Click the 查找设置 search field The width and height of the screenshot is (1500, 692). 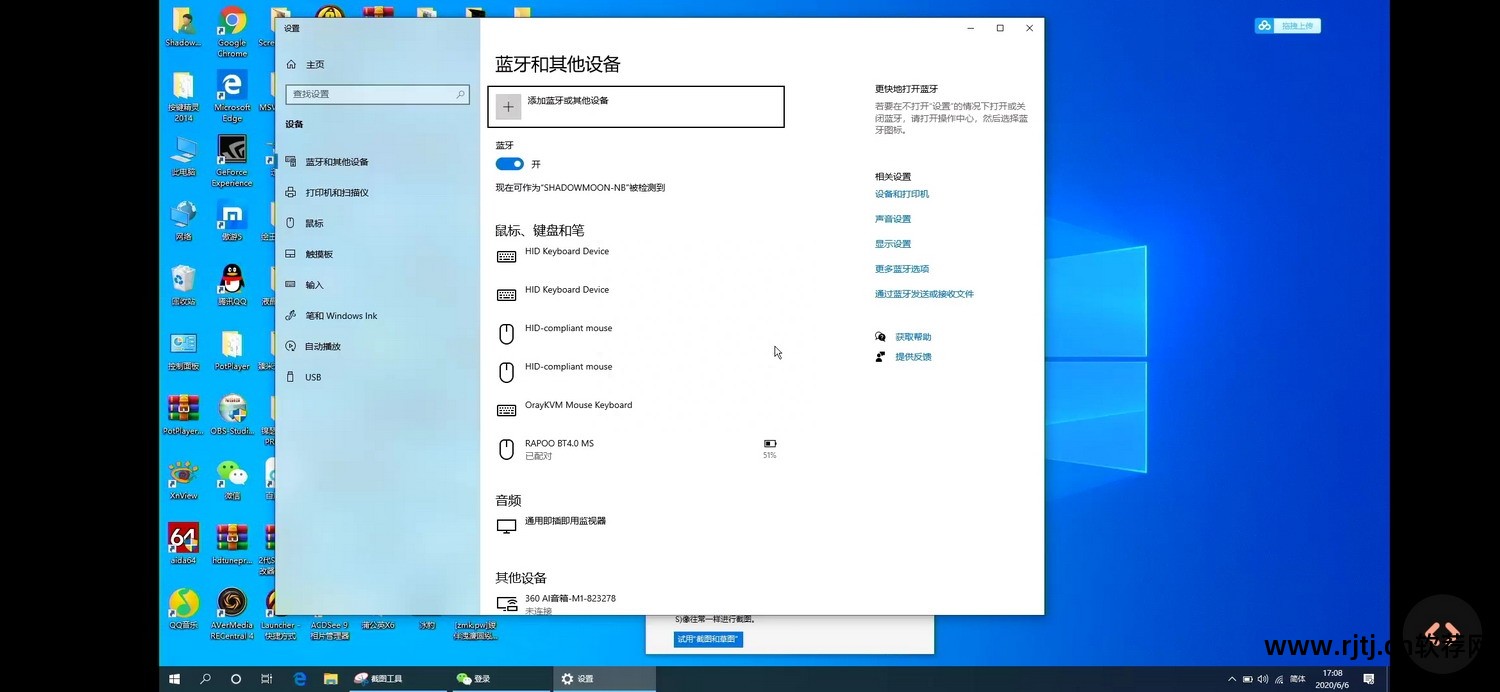pyautogui.click(x=370, y=94)
